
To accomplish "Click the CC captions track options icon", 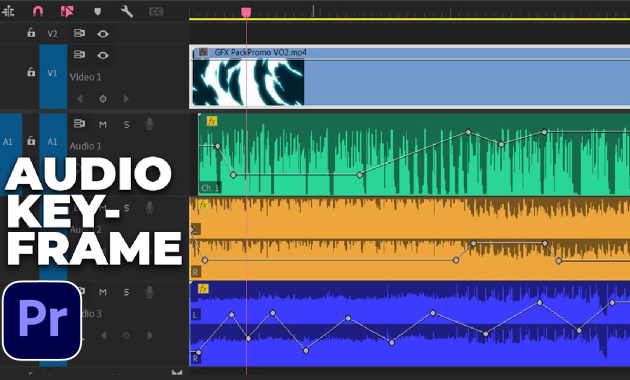I will [x=156, y=12].
